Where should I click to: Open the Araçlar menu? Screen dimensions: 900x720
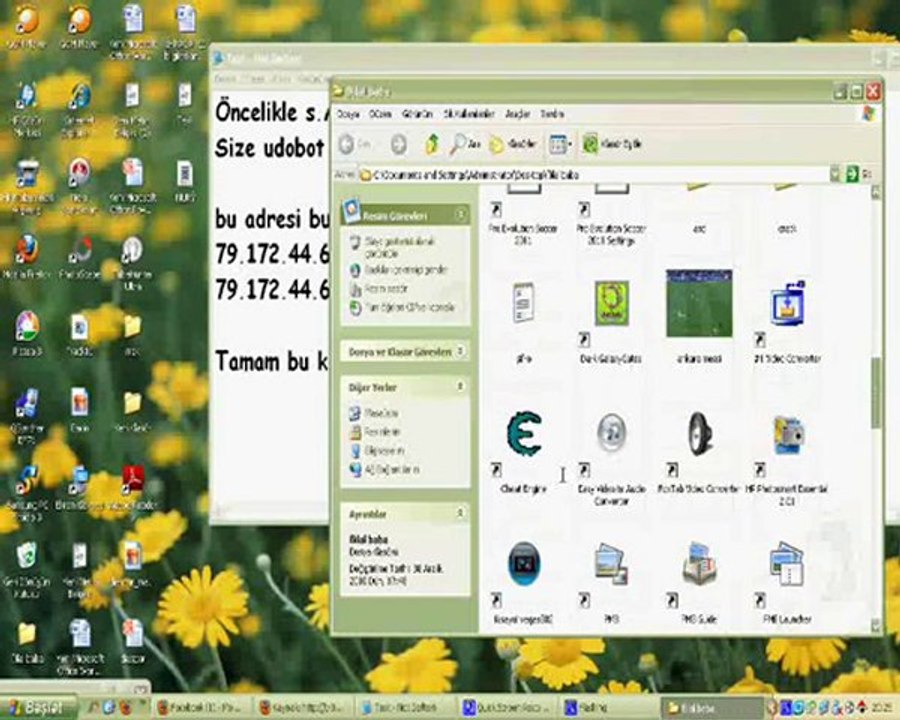[517, 114]
